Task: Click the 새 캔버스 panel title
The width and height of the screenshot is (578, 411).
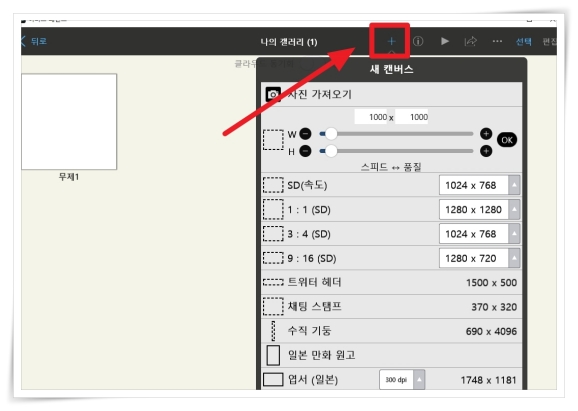Action: 391,69
